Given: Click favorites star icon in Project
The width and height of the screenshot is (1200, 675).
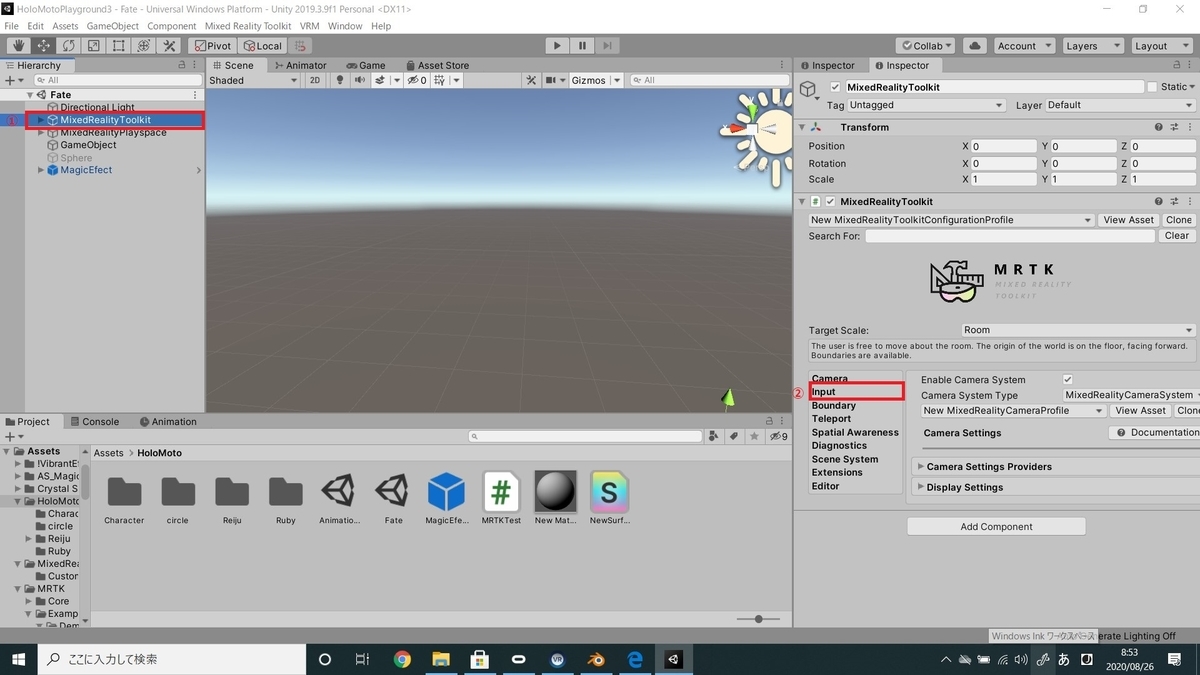Looking at the screenshot, I should pyautogui.click(x=752, y=436).
